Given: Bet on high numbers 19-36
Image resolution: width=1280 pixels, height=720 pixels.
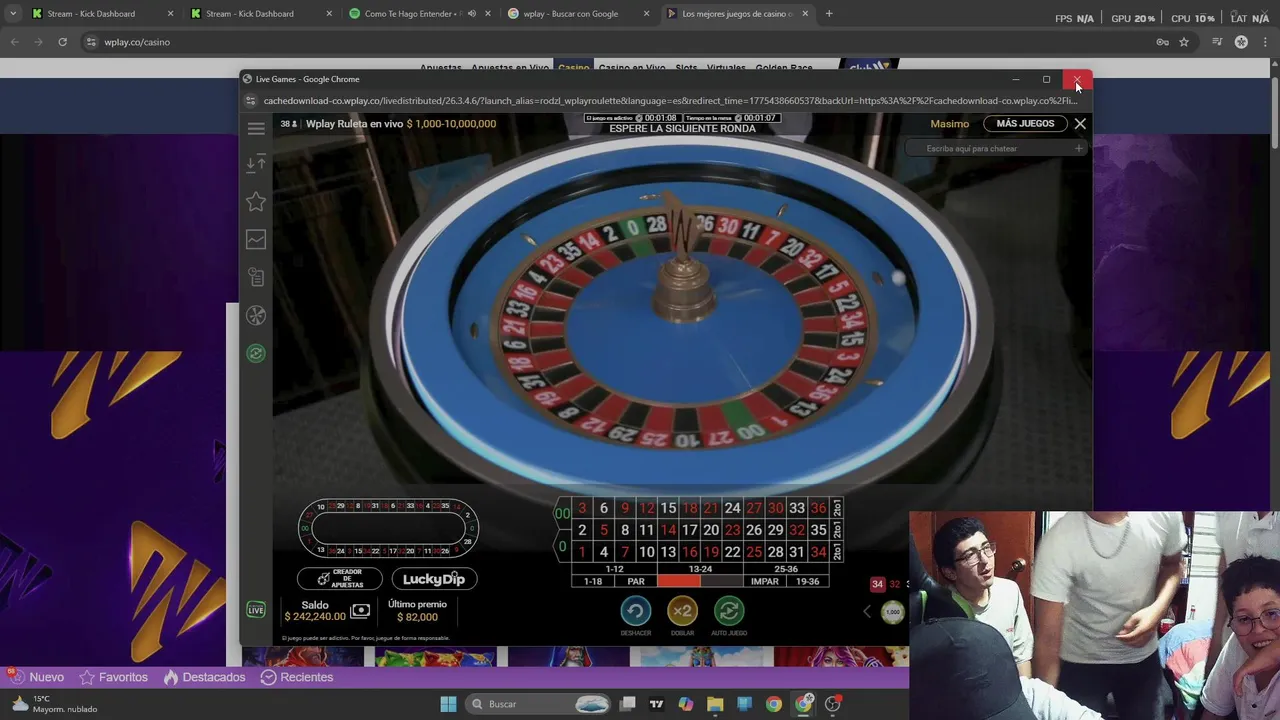Looking at the screenshot, I should [x=808, y=581].
